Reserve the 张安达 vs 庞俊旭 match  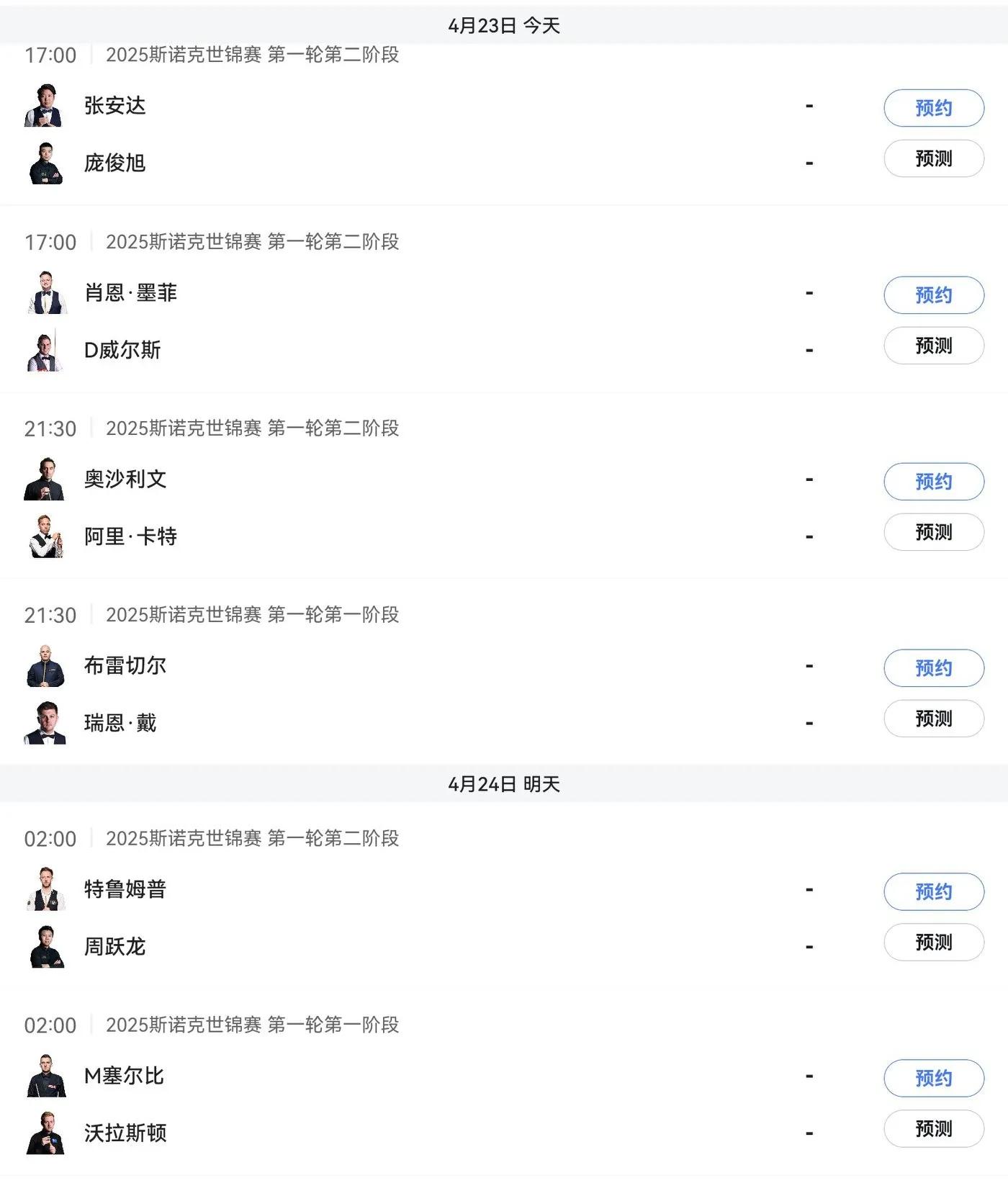pos(934,108)
